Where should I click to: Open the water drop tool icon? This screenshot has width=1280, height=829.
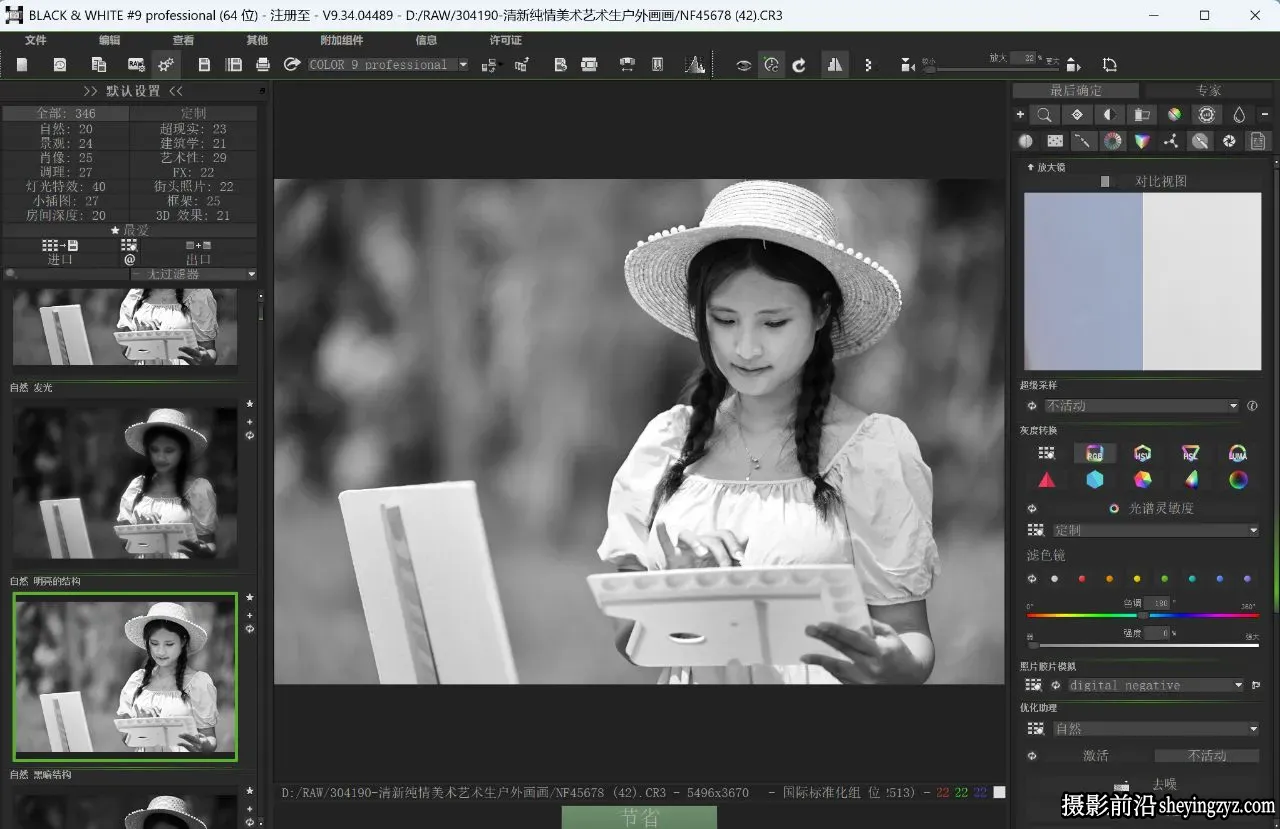(x=1239, y=115)
